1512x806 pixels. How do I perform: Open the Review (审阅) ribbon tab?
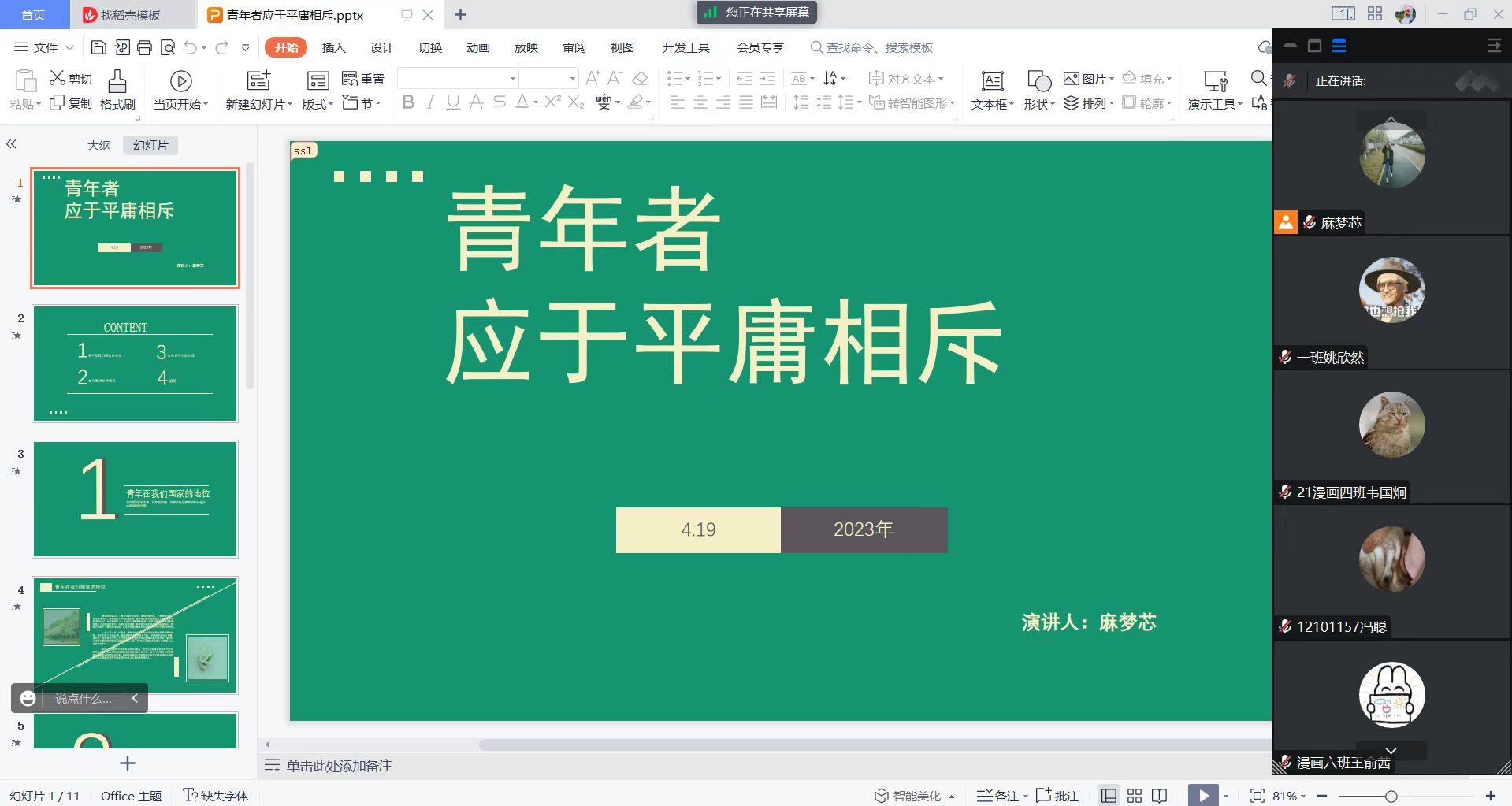click(574, 47)
